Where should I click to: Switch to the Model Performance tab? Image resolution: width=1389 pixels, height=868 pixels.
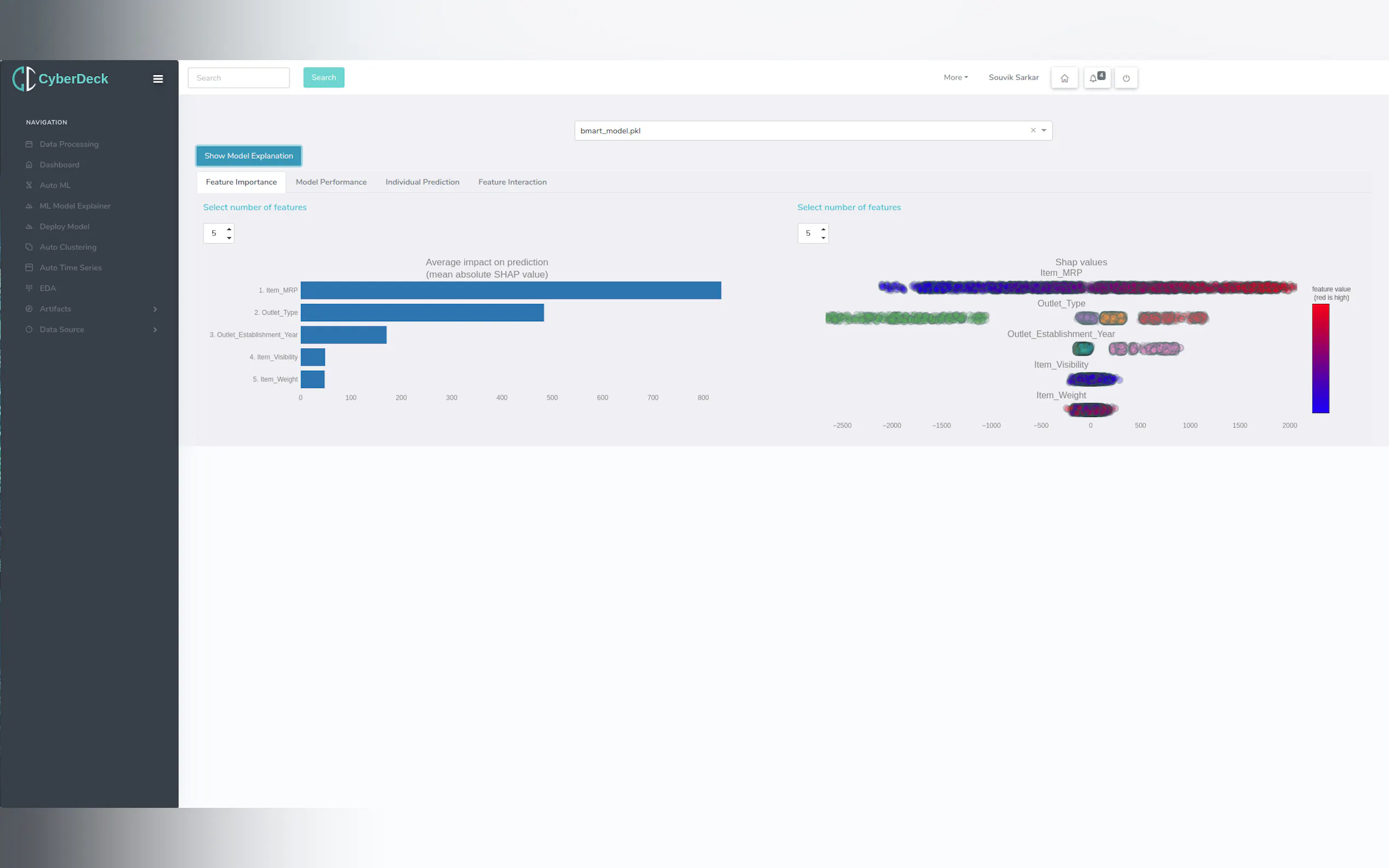[331, 182]
